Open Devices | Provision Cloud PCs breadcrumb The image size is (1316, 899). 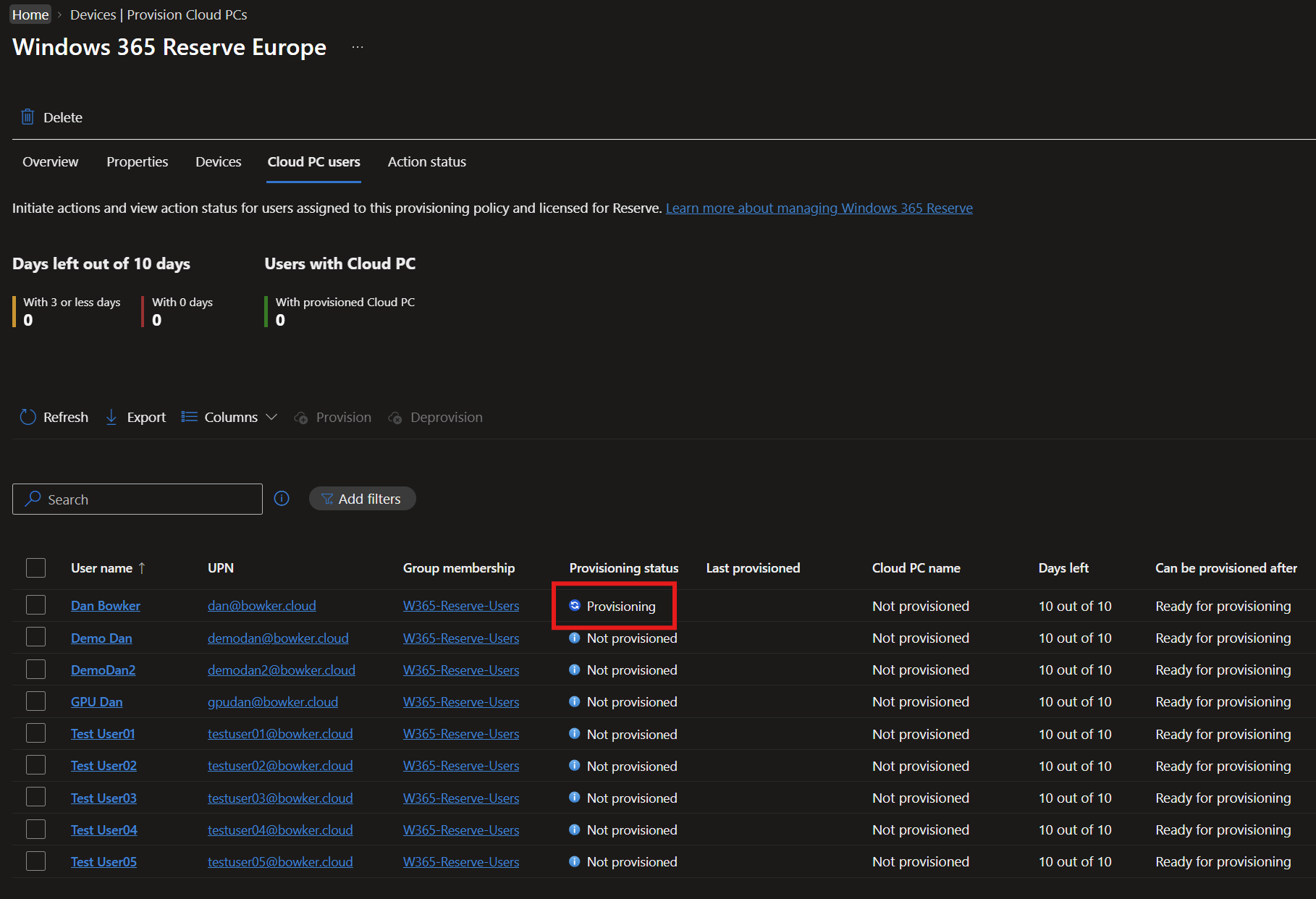point(159,14)
